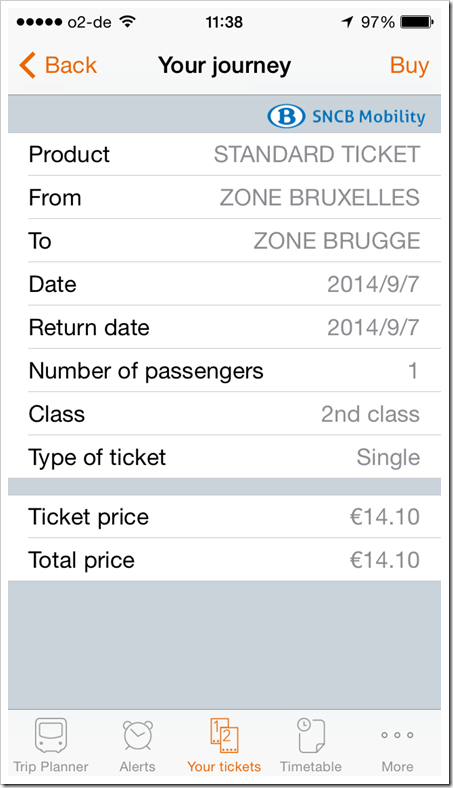Image resolution: width=453 pixels, height=788 pixels.
Task: Switch to the Alerts tab
Action: pos(137,745)
